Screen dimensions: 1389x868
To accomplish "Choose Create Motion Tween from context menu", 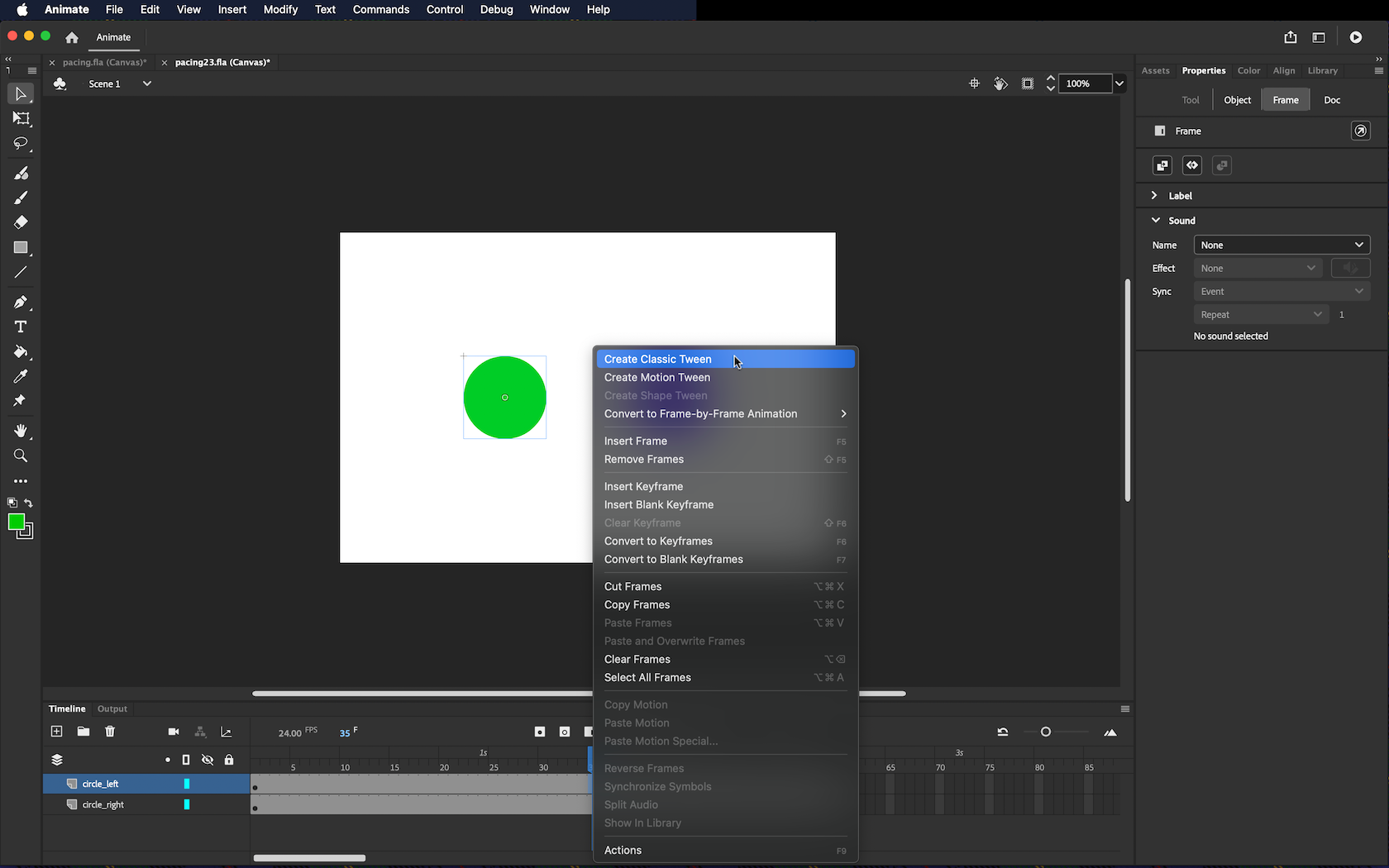I will click(656, 378).
